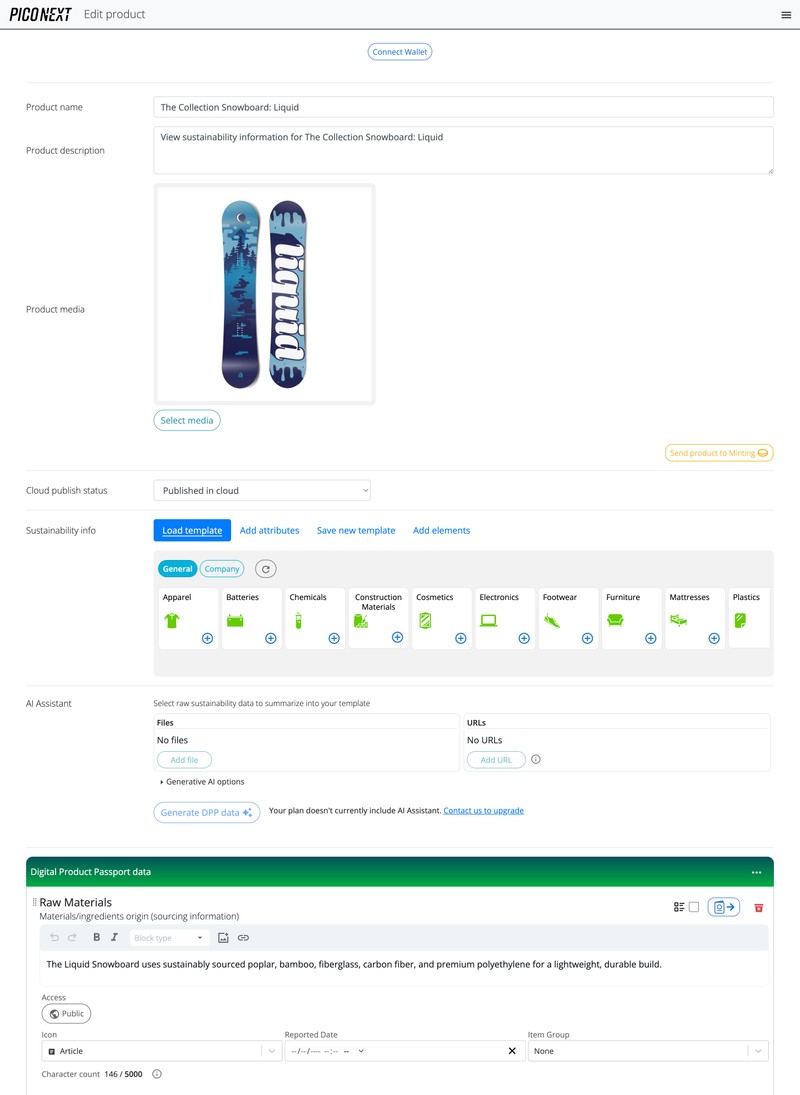Switch to the Add elements tab
The image size is (800, 1095).
click(441, 530)
